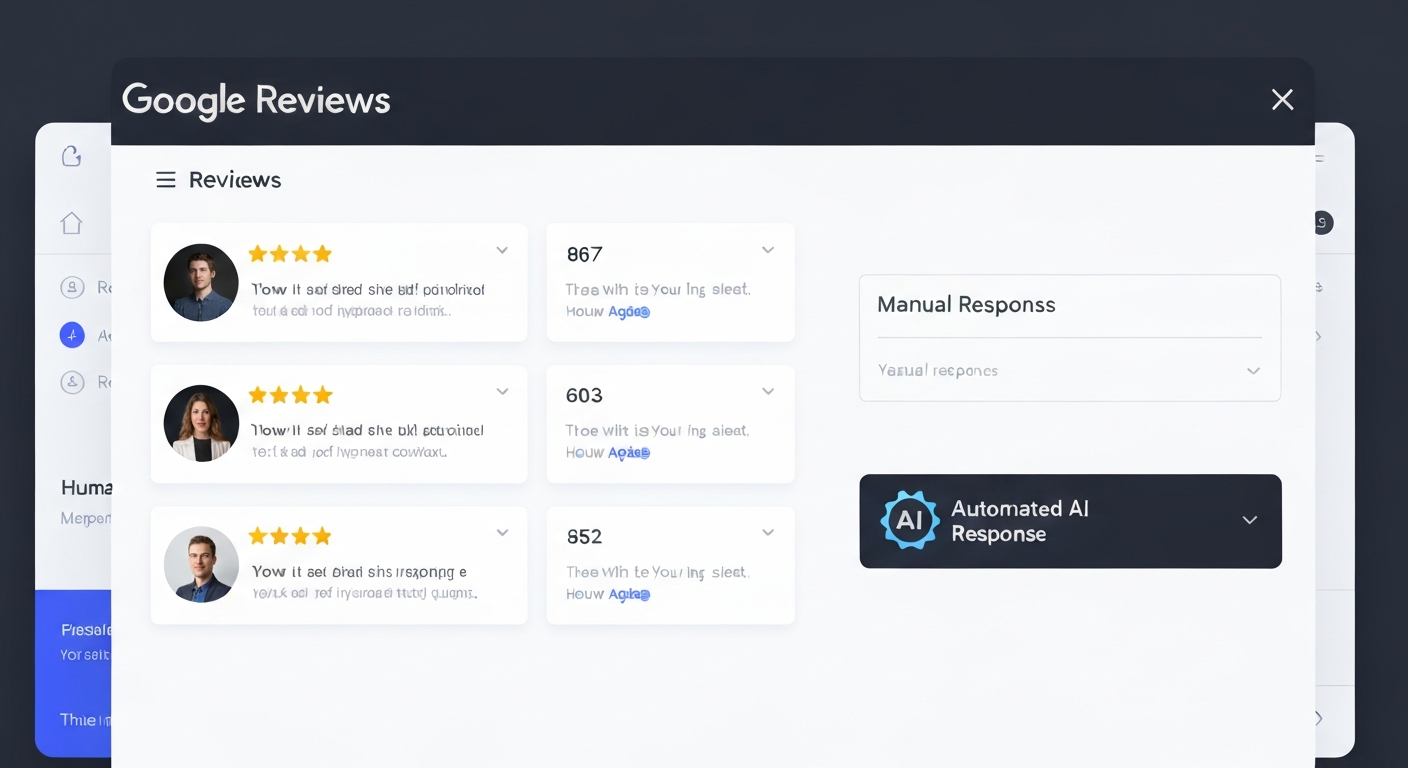Close the Google Reviews dialog
The image size is (1408, 768).
(1282, 100)
